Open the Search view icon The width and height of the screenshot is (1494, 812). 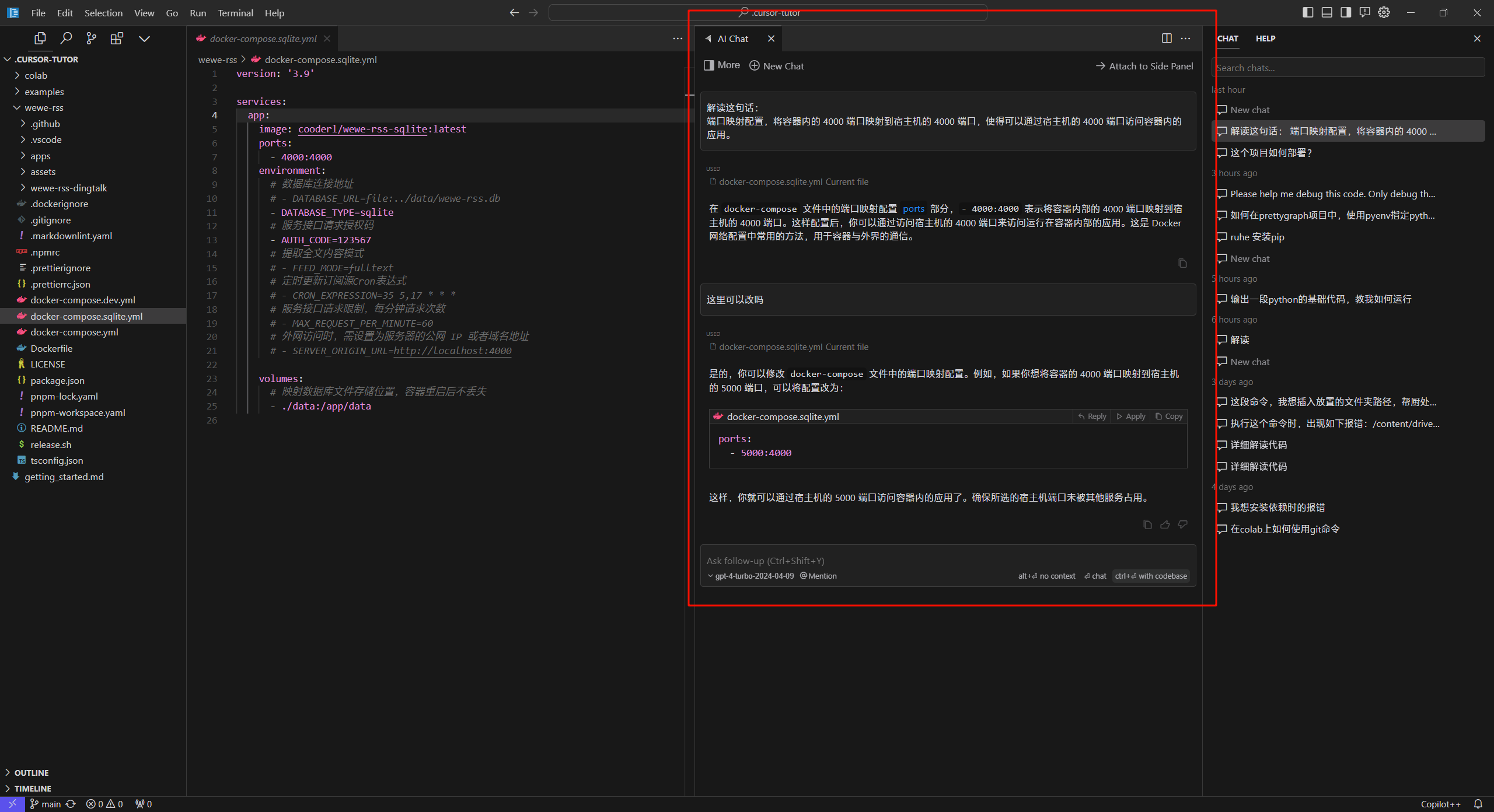coord(66,38)
